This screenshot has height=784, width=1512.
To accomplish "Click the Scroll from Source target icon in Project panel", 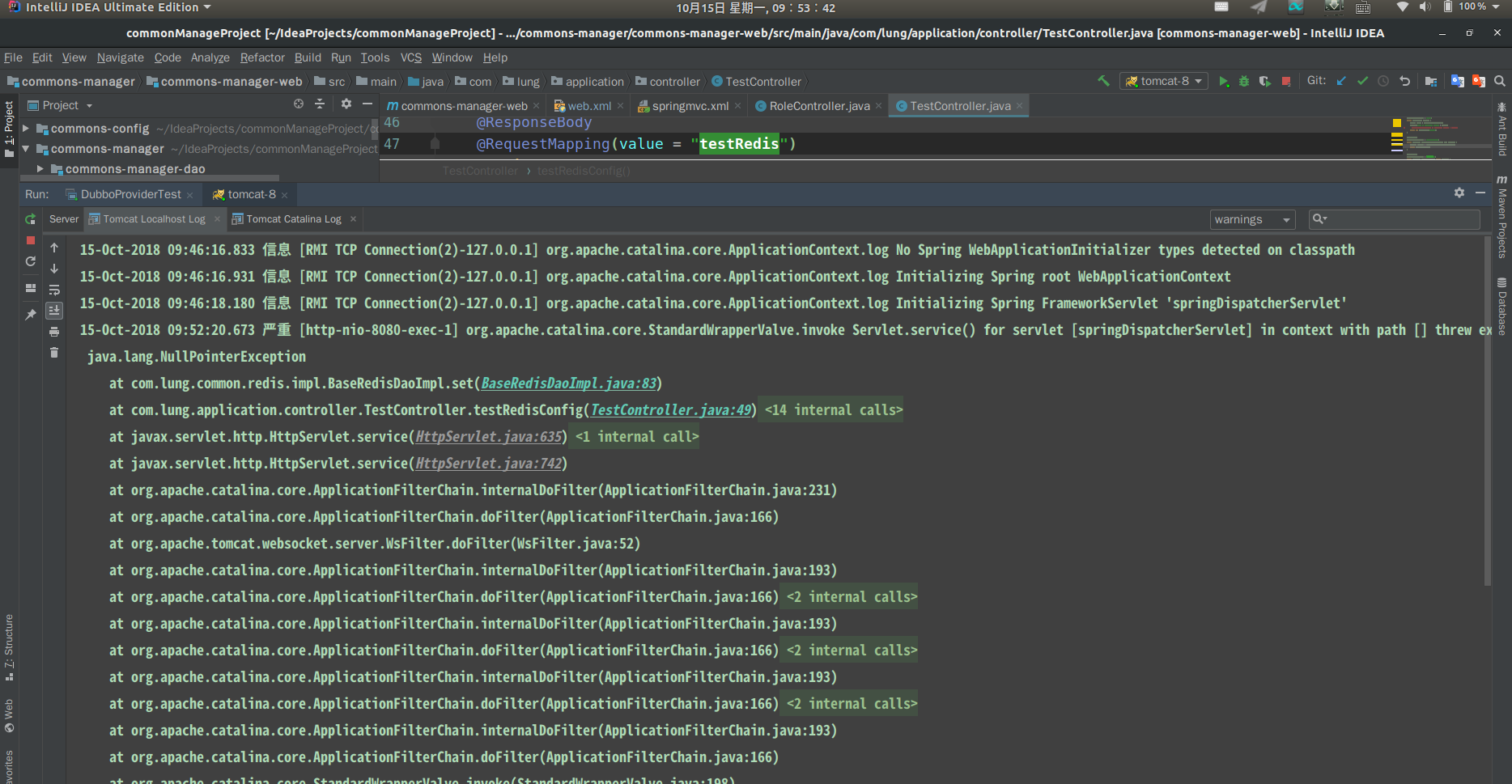I will tap(299, 104).
